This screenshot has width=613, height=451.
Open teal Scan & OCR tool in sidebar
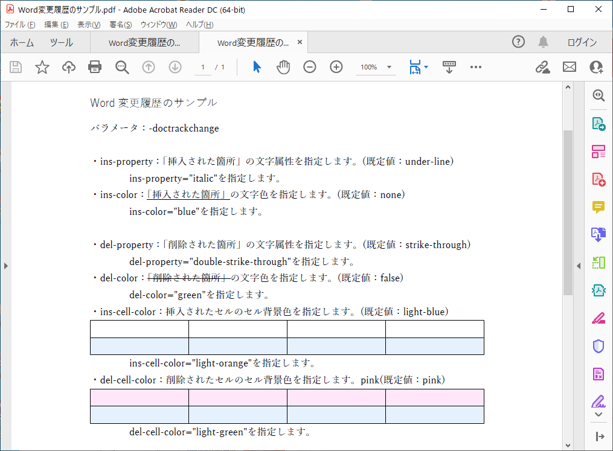[x=599, y=290]
